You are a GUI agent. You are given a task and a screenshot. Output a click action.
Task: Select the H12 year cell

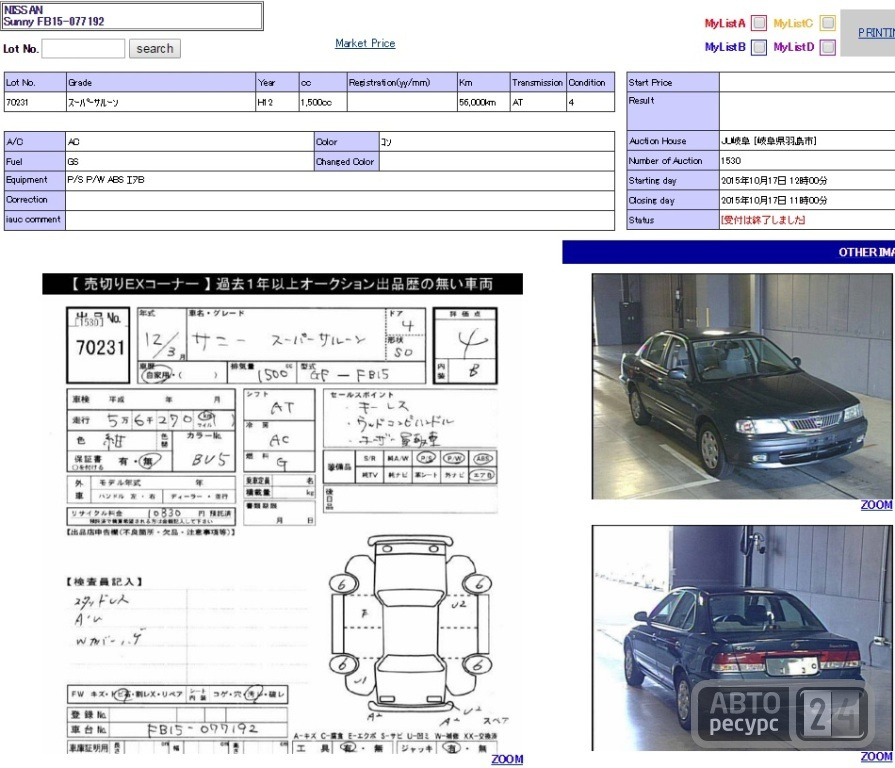tap(277, 102)
